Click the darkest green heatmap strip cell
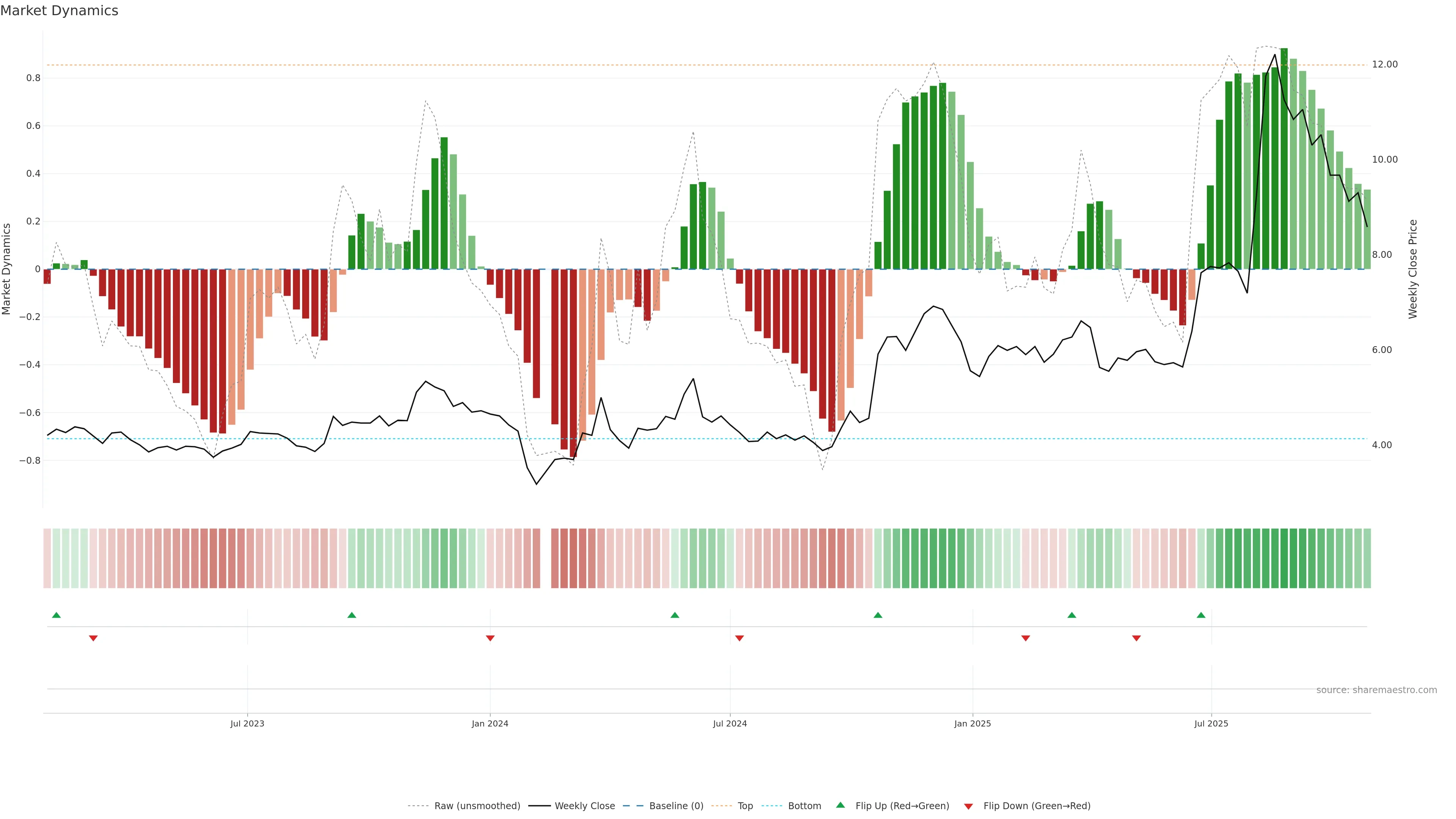This screenshot has height=819, width=1456. (1283, 559)
